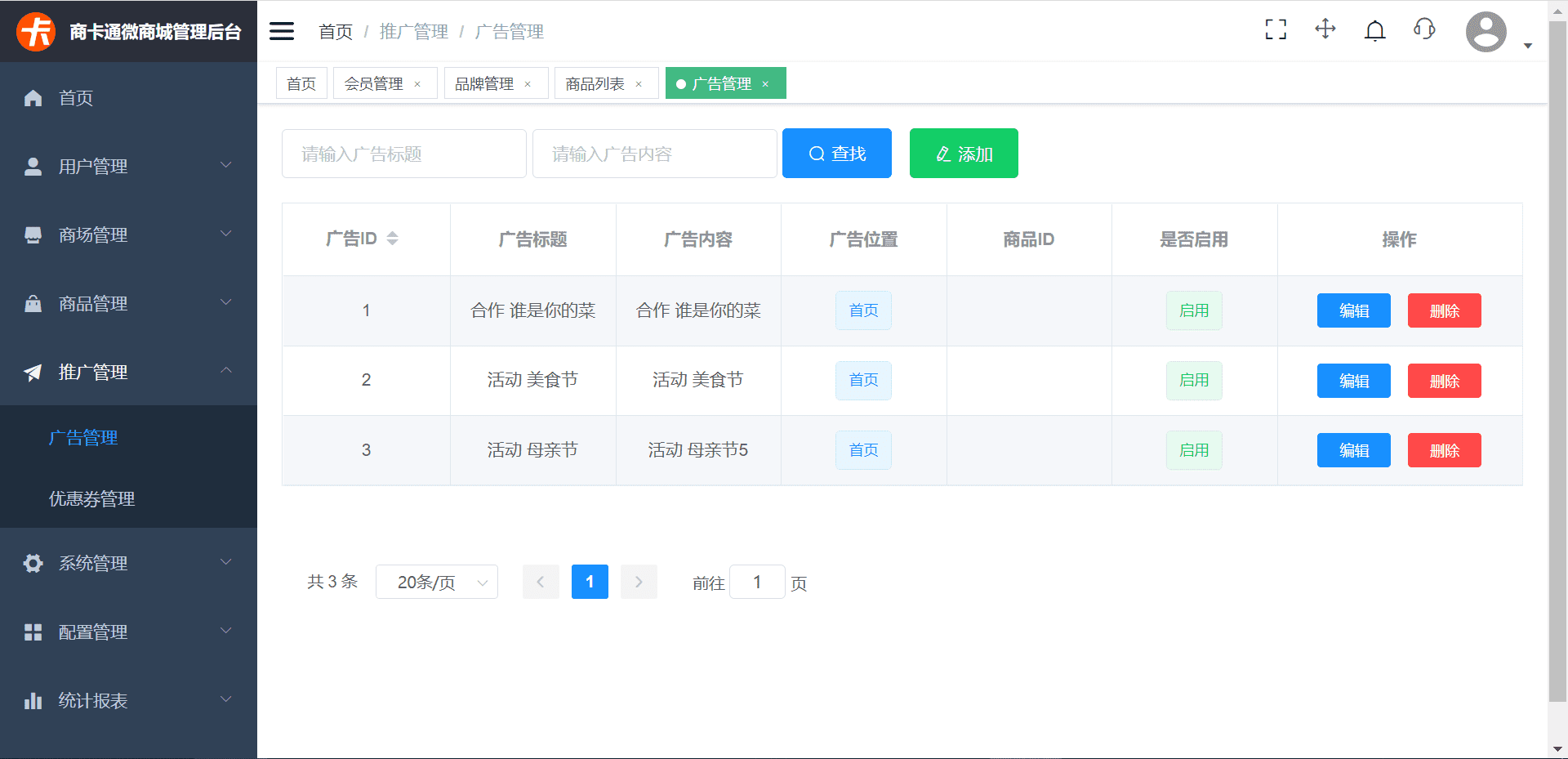1568x759 pixels.
Task: Expand the 统计报表 sidebar menu
Action: pos(94,700)
